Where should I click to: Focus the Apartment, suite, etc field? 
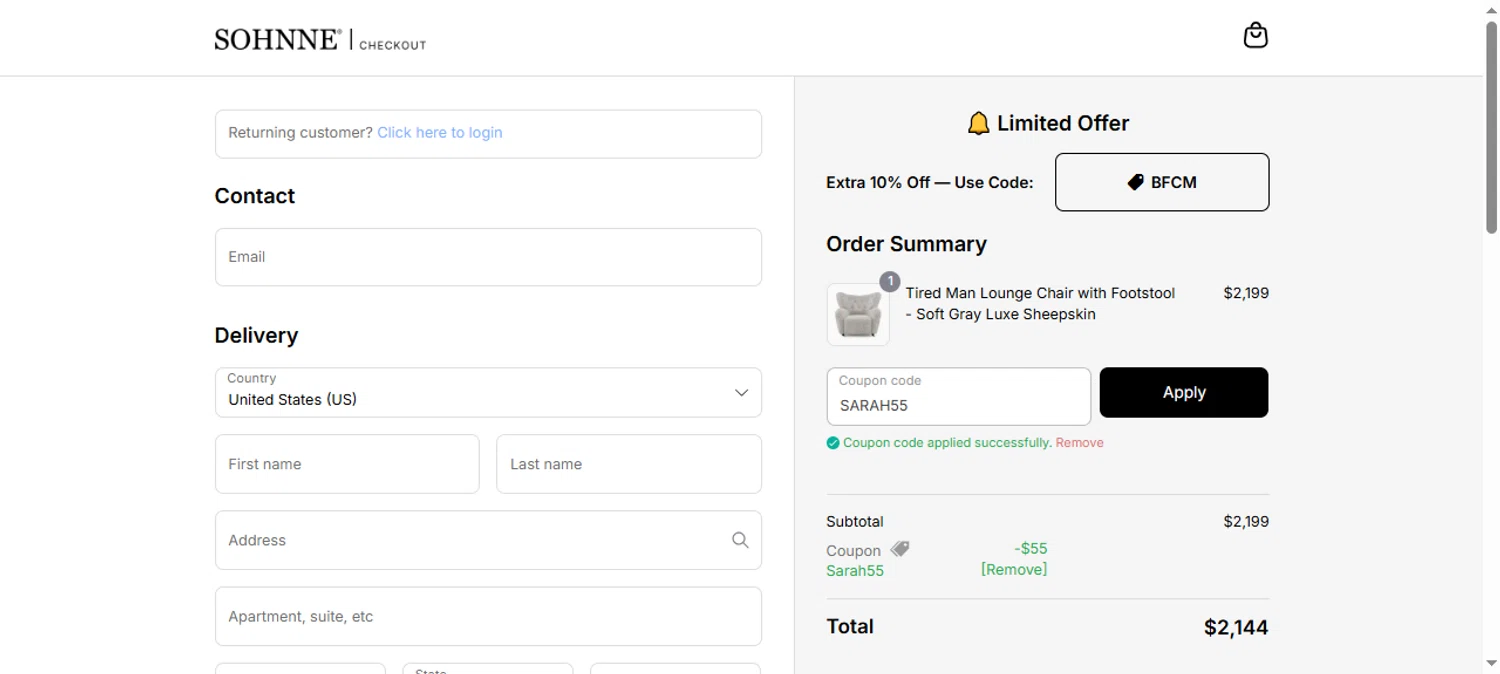[x=488, y=616]
